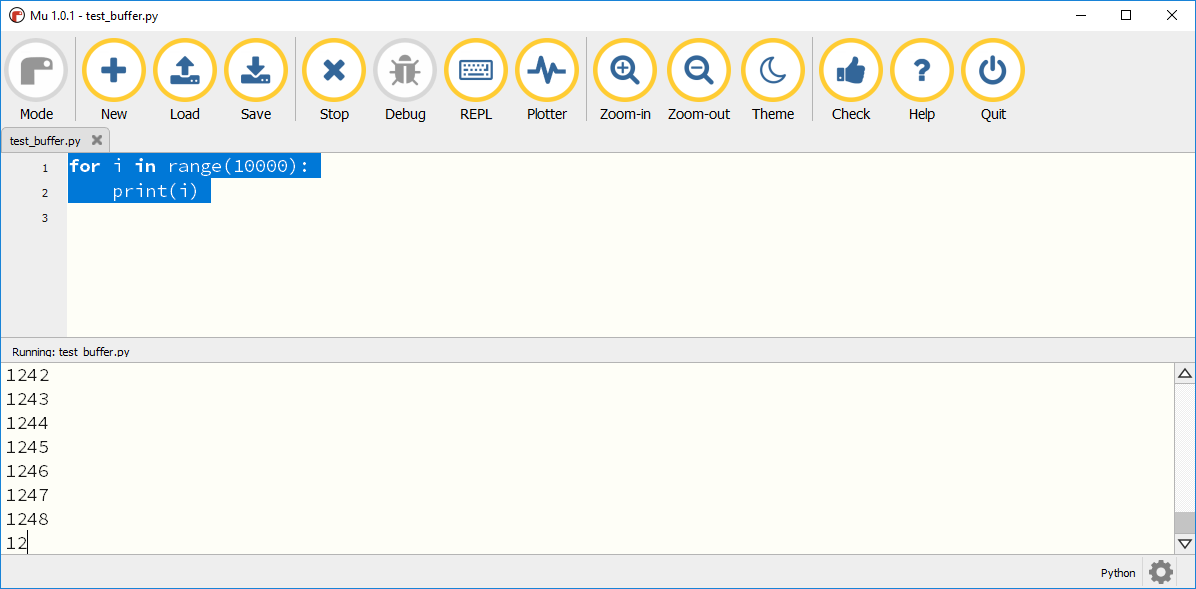The height and width of the screenshot is (589, 1196).
Task: Check the code for errors
Action: pos(850,80)
